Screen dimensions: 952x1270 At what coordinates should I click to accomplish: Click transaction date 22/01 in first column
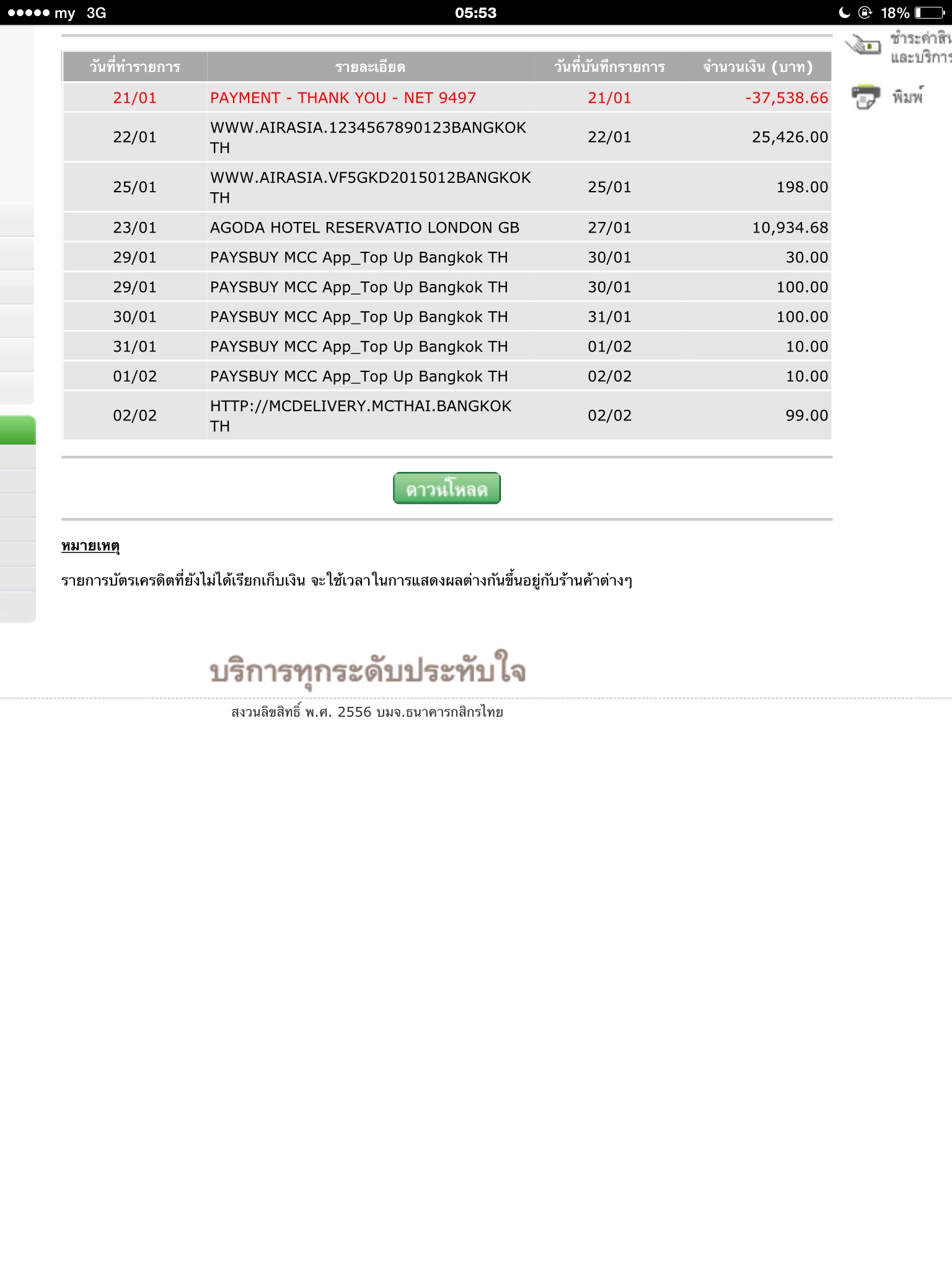coord(134,137)
